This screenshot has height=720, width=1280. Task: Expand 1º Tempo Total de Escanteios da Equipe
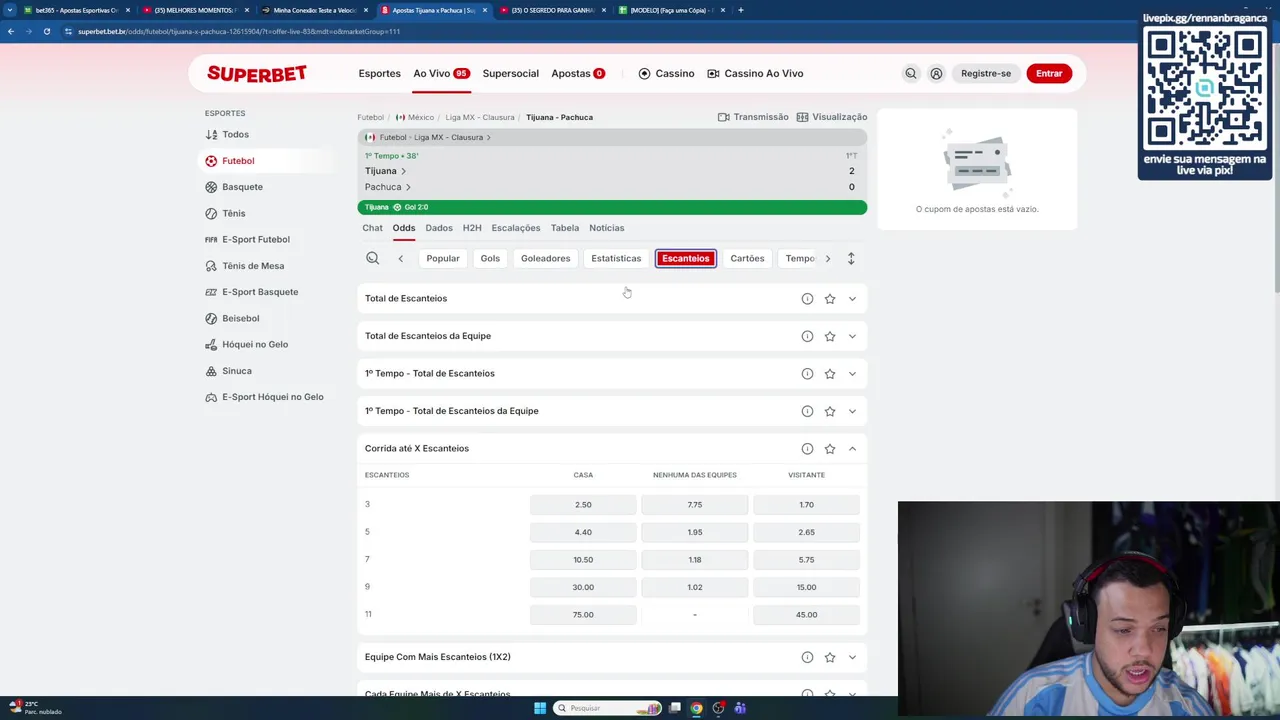tap(852, 411)
